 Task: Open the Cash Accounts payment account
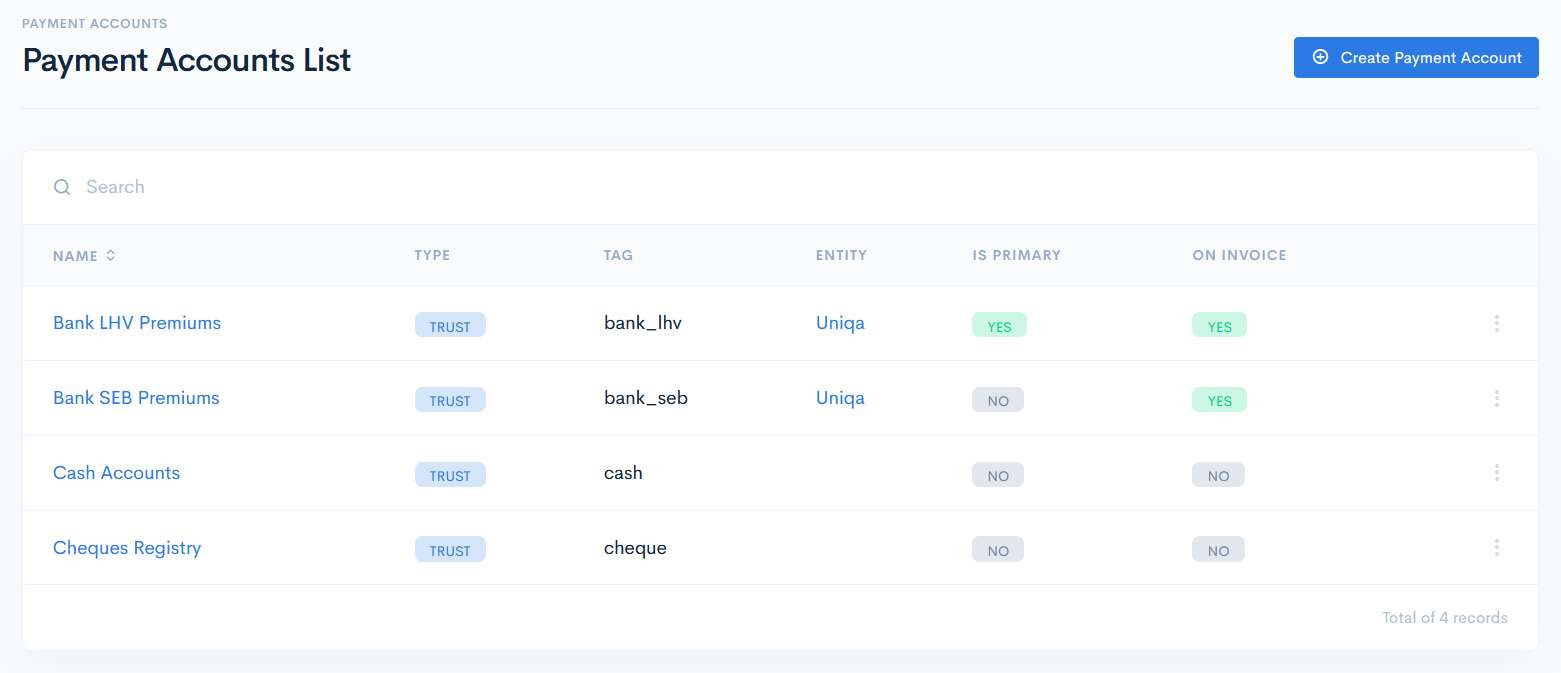click(116, 472)
